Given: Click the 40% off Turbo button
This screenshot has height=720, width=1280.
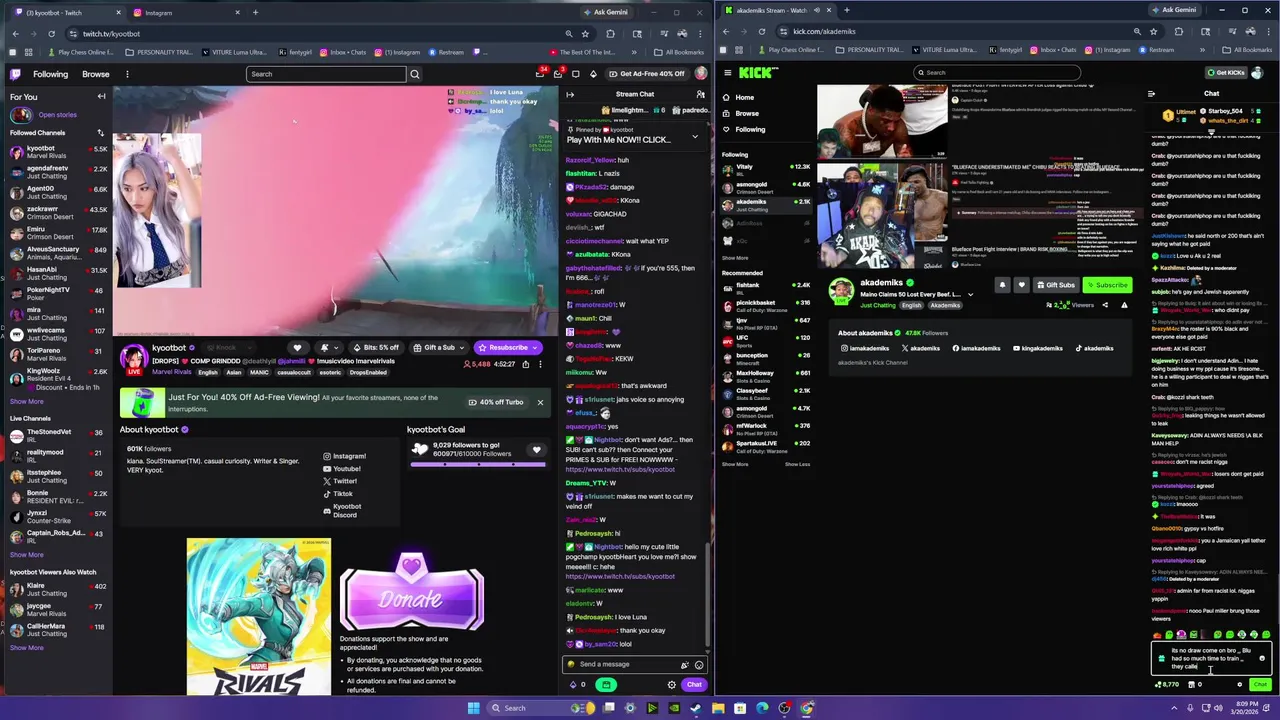Looking at the screenshot, I should [496, 402].
